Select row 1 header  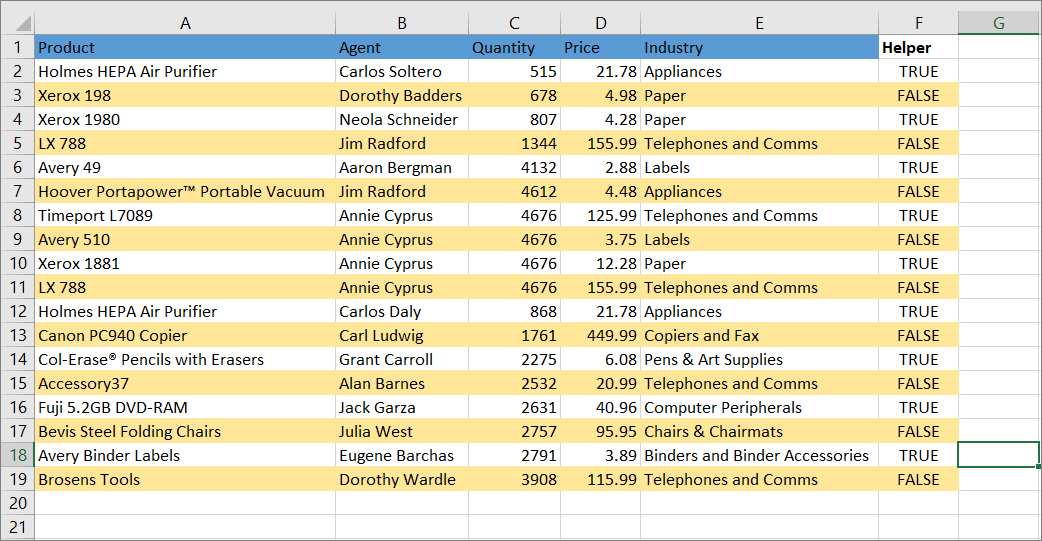(x=17, y=47)
